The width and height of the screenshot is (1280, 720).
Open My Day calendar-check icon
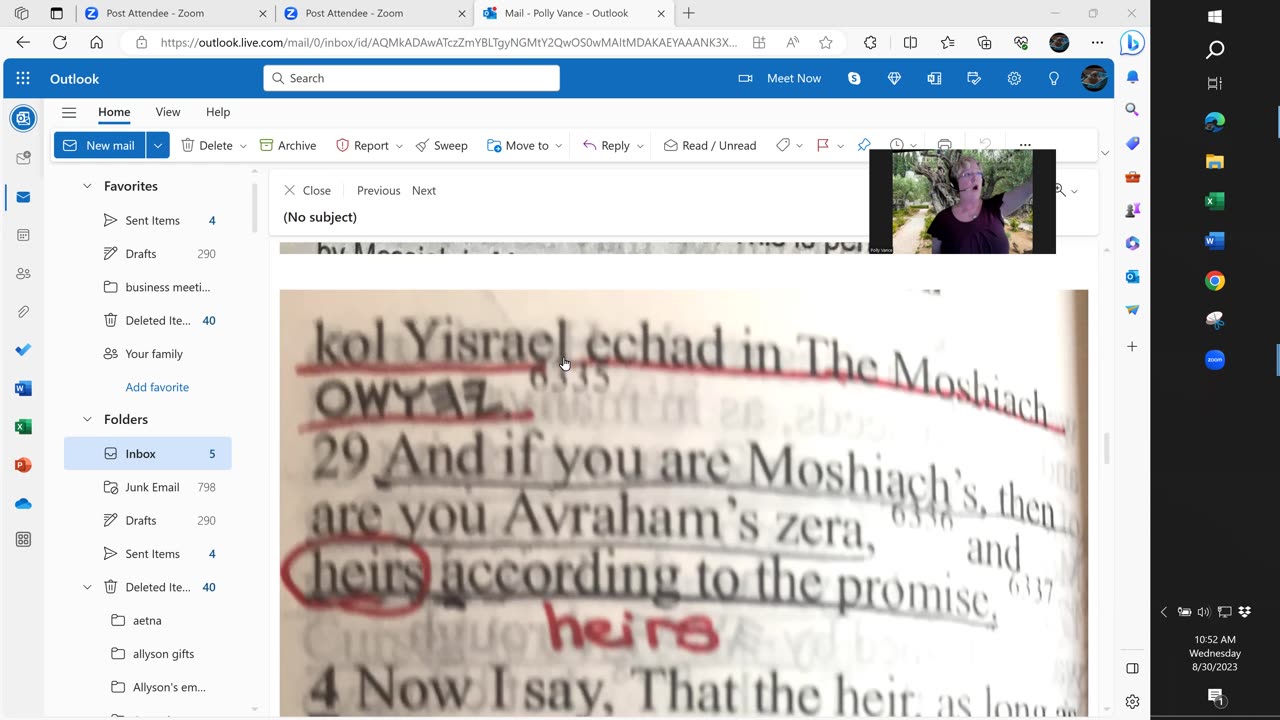click(x=974, y=78)
